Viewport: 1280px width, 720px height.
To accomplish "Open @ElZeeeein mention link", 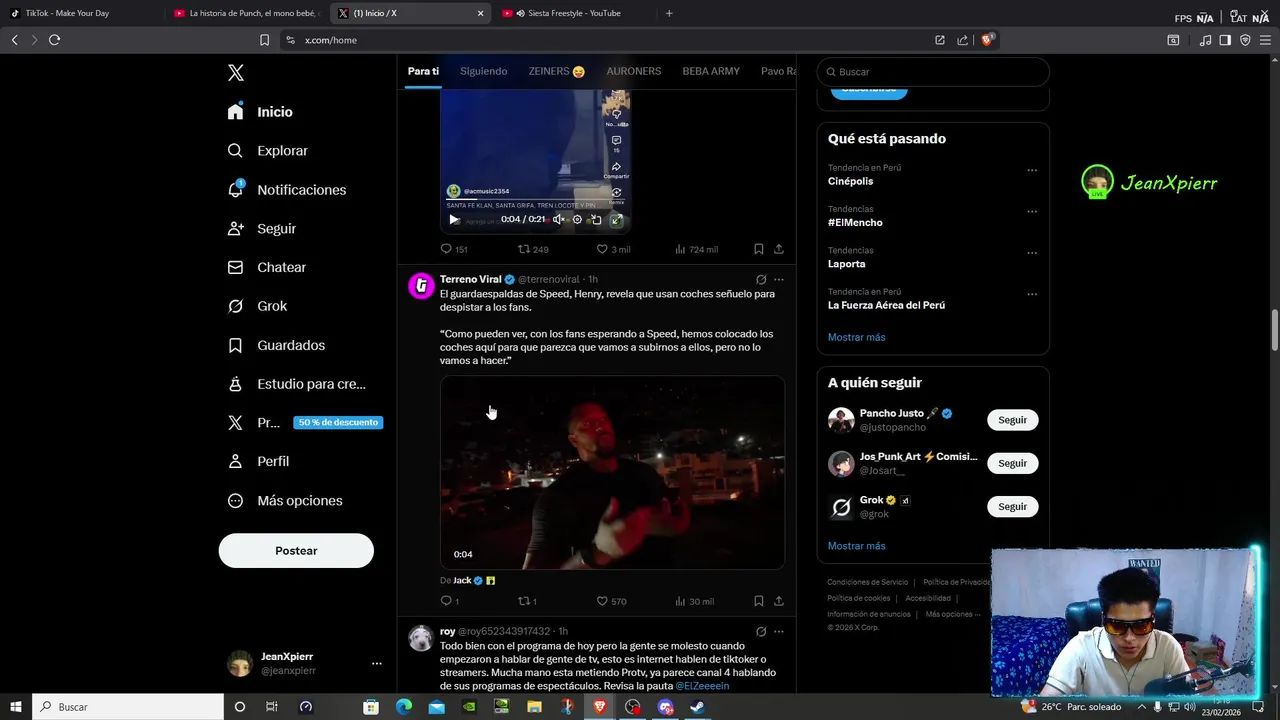I will tap(702, 686).
